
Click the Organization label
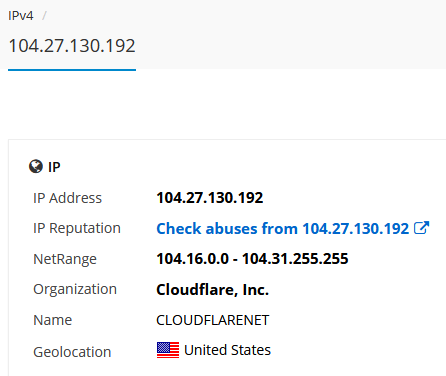coord(75,289)
